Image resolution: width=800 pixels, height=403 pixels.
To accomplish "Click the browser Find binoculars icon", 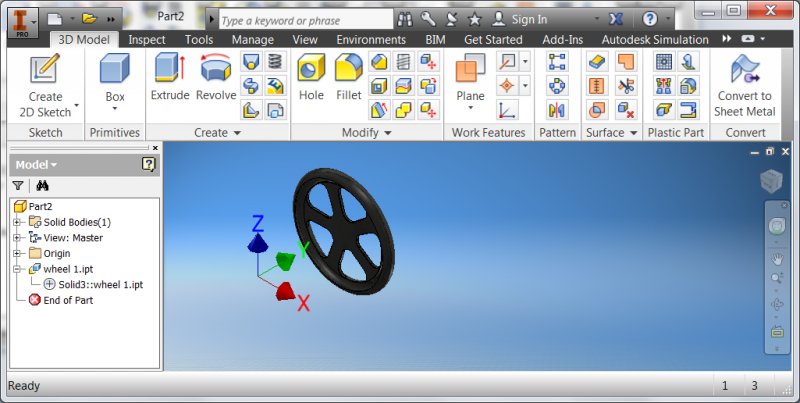I will coord(42,186).
